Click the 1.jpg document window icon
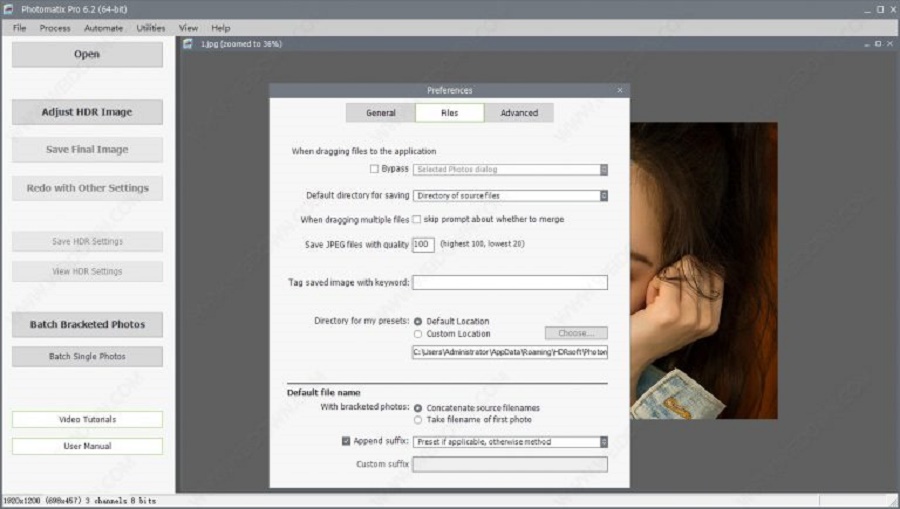 pyautogui.click(x=188, y=44)
